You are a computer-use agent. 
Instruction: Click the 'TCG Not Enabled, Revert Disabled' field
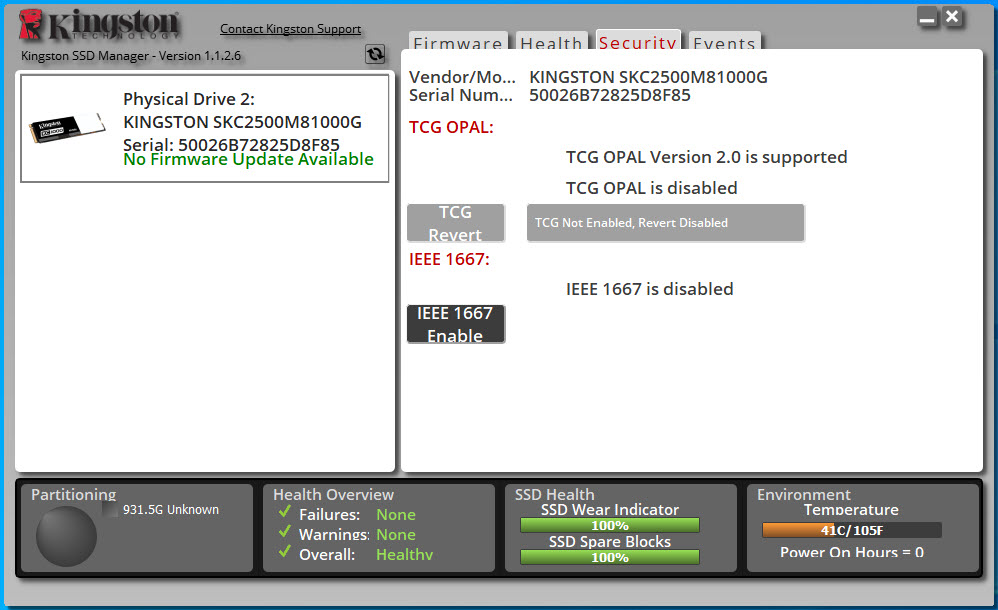click(665, 223)
